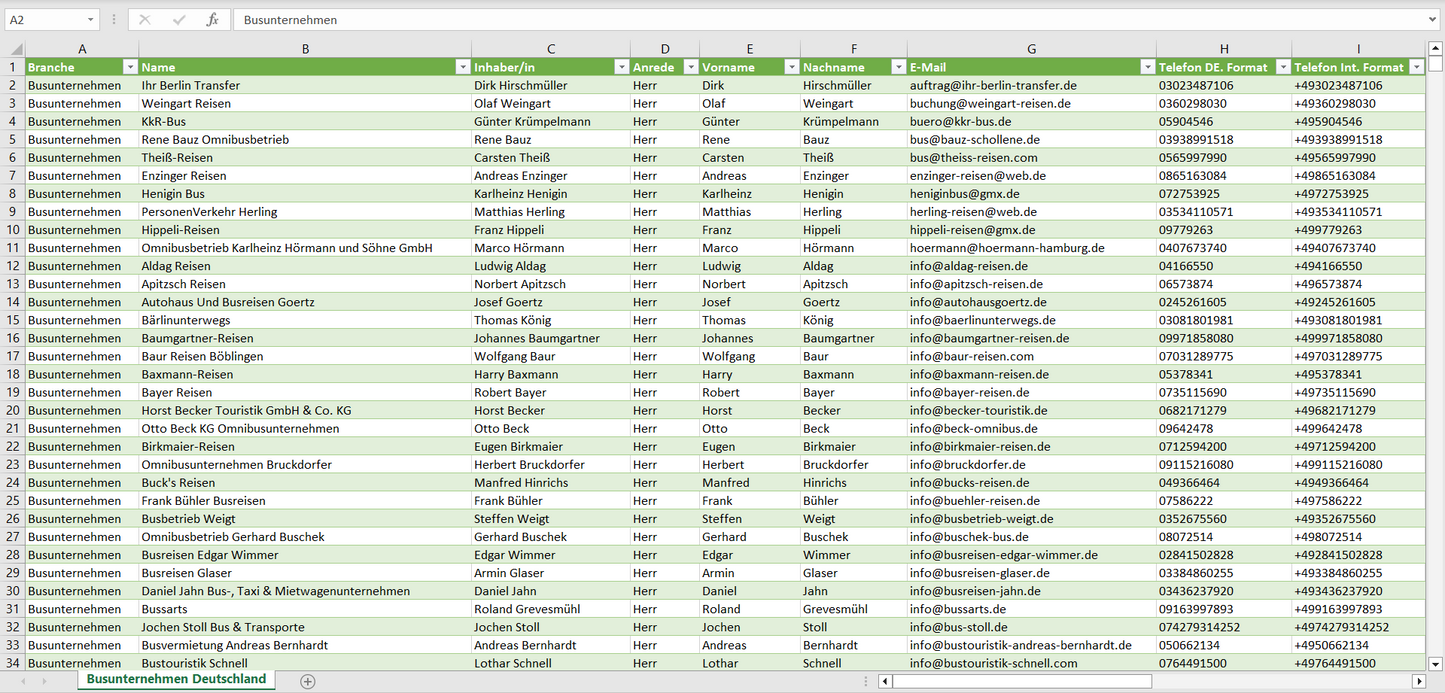Click the Enter checkmark icon in formula bar

tap(179, 20)
